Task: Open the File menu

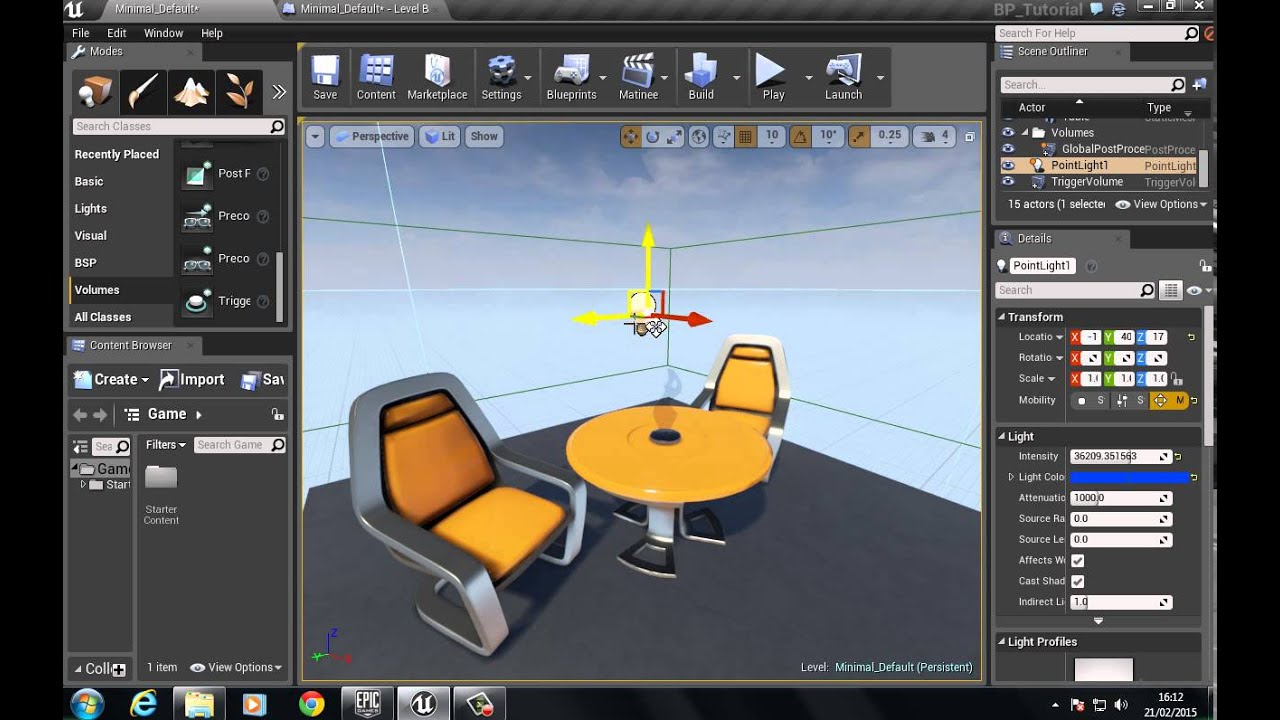Action: [x=81, y=33]
